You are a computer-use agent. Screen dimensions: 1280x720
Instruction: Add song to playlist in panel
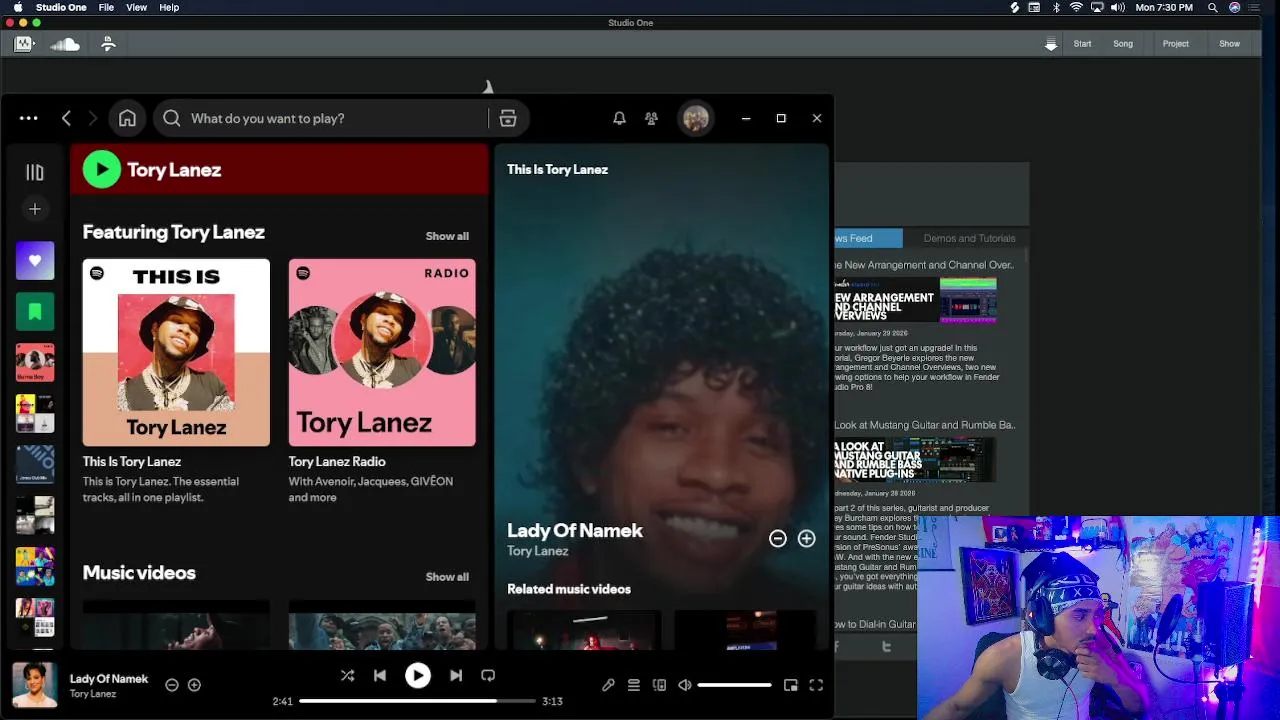[806, 538]
